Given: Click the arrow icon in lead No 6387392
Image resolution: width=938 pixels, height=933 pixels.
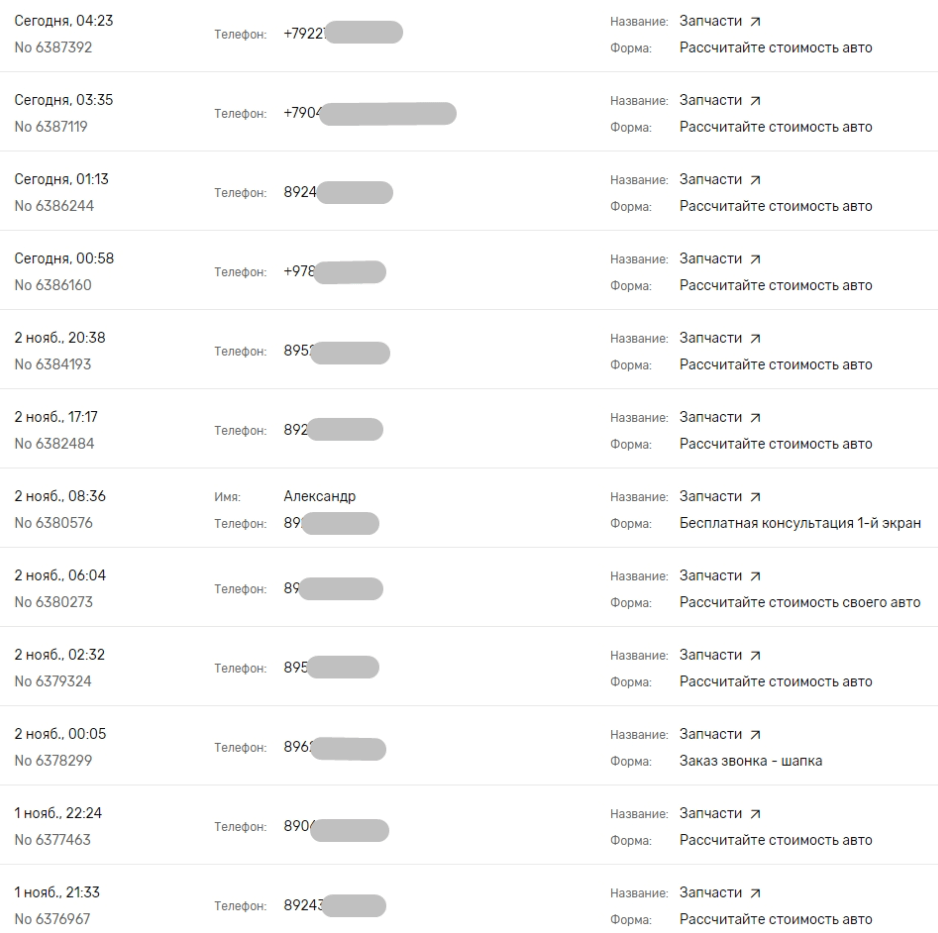Looking at the screenshot, I should (x=754, y=21).
